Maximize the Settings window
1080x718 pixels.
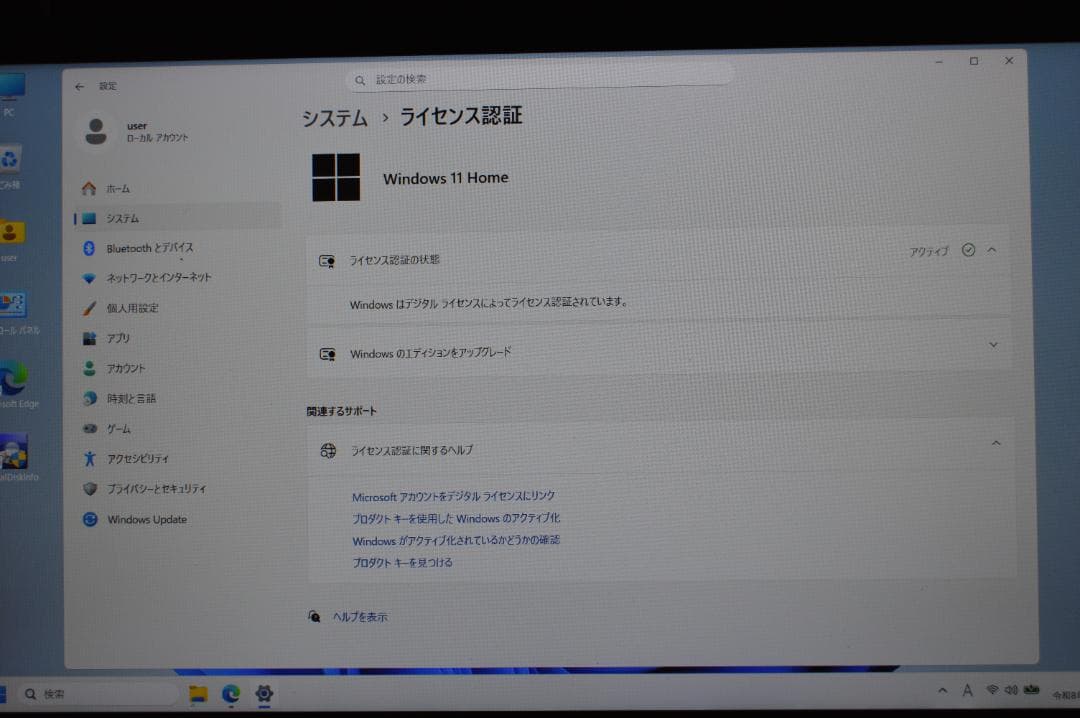(974, 61)
